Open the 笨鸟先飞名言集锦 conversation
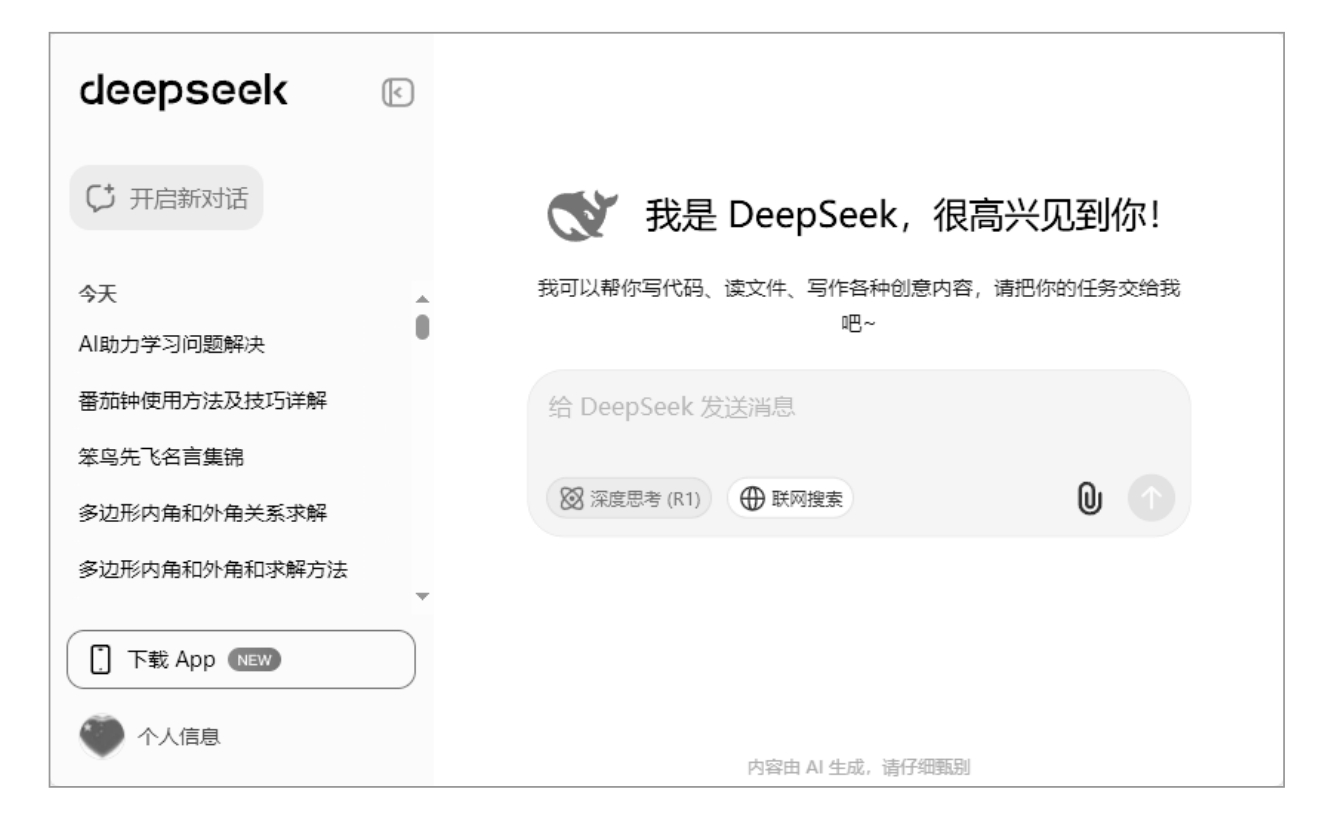This screenshot has height=813, width=1324. tap(161, 458)
